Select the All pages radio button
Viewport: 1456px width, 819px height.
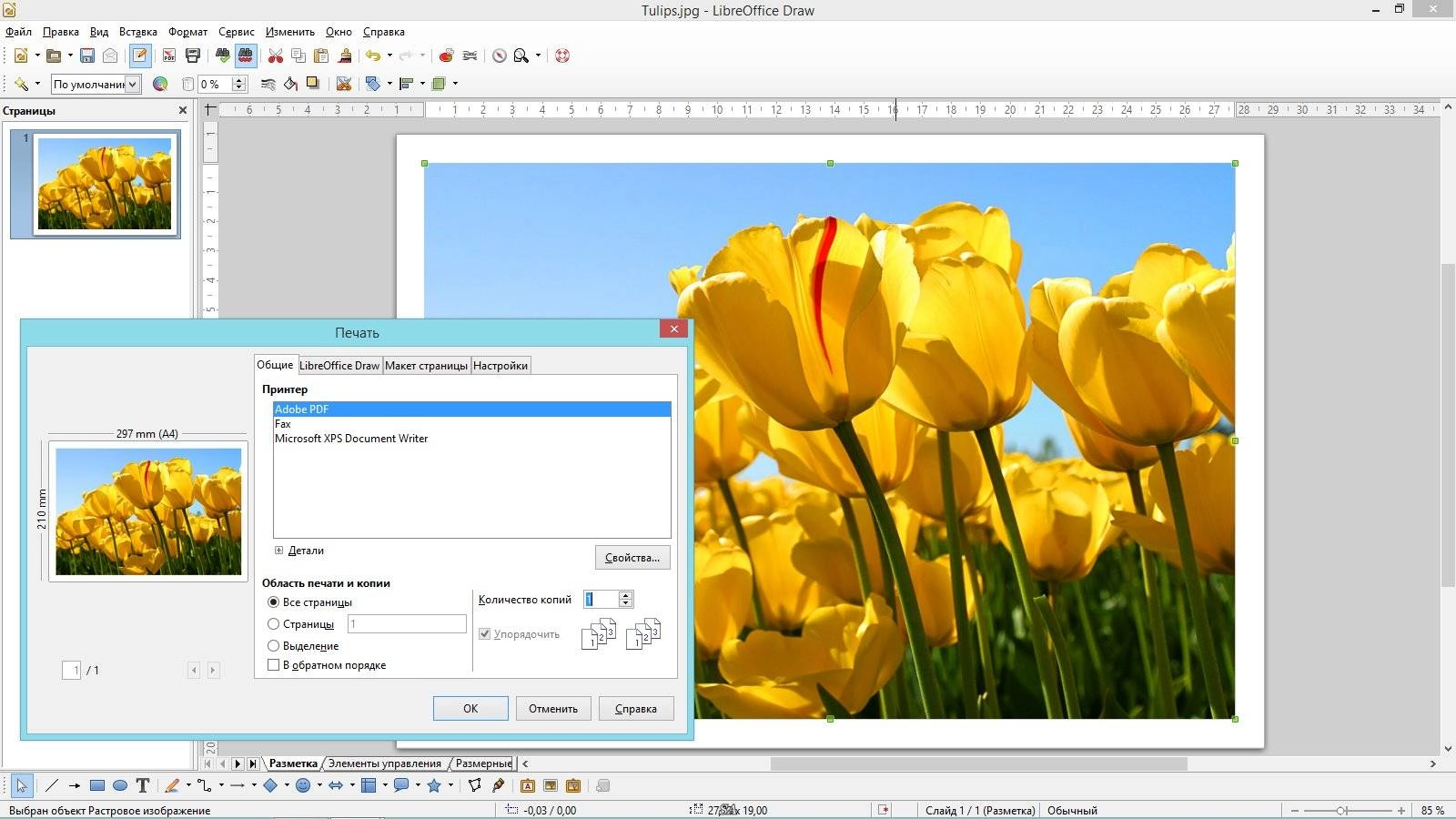[273, 602]
